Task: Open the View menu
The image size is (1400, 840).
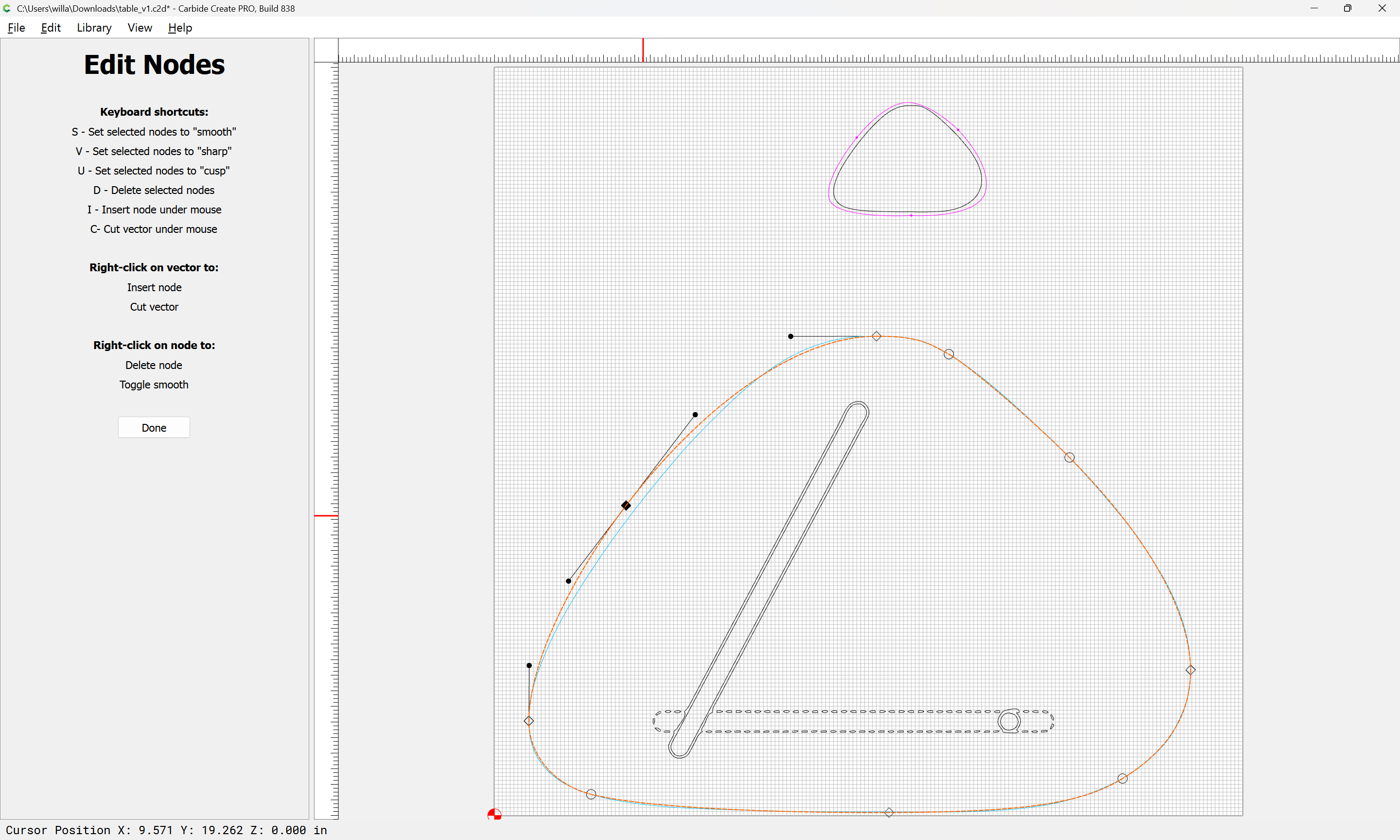Action: (139, 28)
